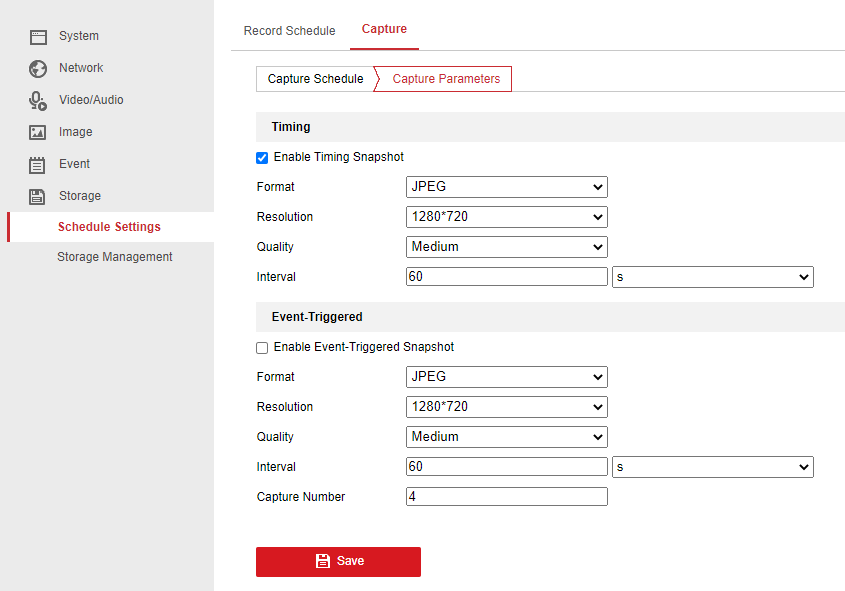Select the Capture Parameters sub-tab

click(x=446, y=79)
